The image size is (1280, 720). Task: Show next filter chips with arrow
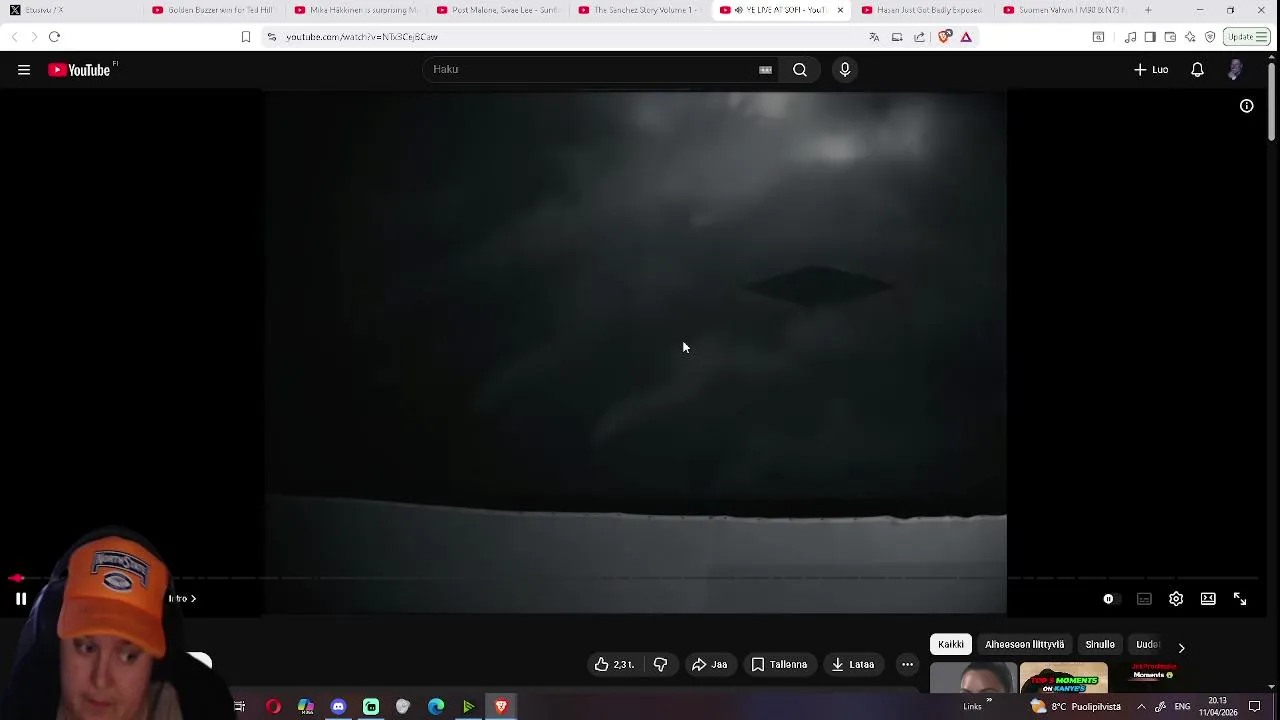point(1181,647)
